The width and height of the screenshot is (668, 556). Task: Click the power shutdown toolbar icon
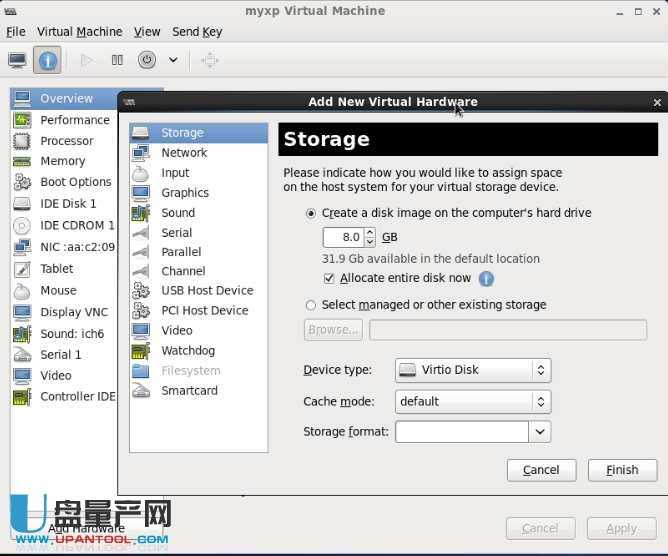point(147,60)
